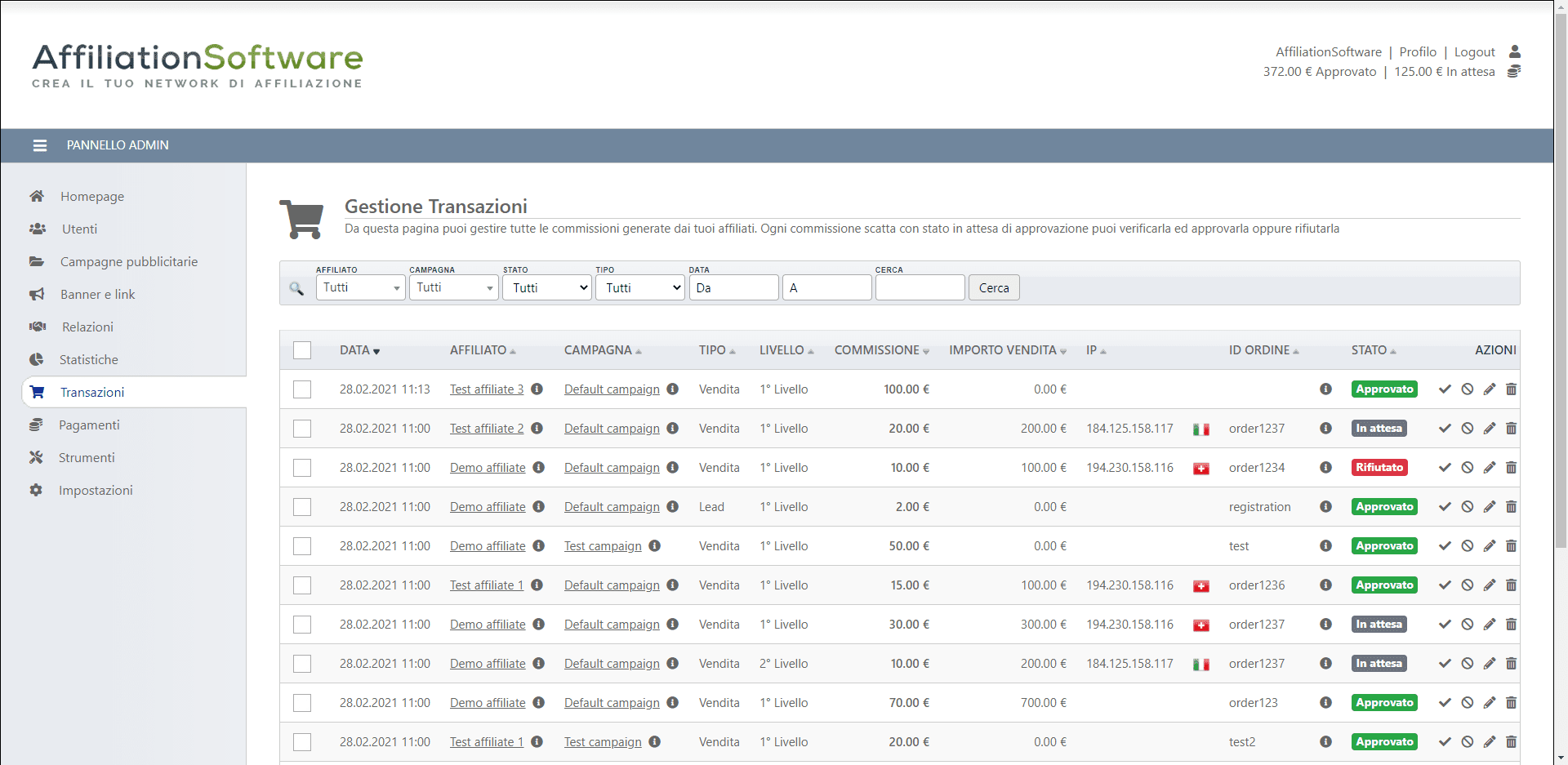Toggle the select-all checkbox in table header
This screenshot has width=1568, height=765.
click(302, 350)
